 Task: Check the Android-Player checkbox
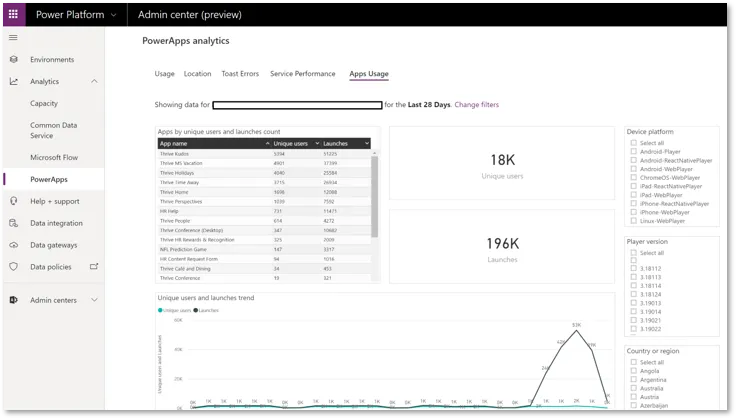(634, 151)
